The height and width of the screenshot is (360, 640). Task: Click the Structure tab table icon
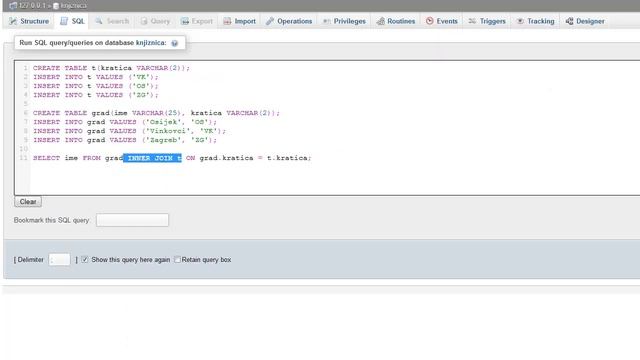(x=13, y=21)
